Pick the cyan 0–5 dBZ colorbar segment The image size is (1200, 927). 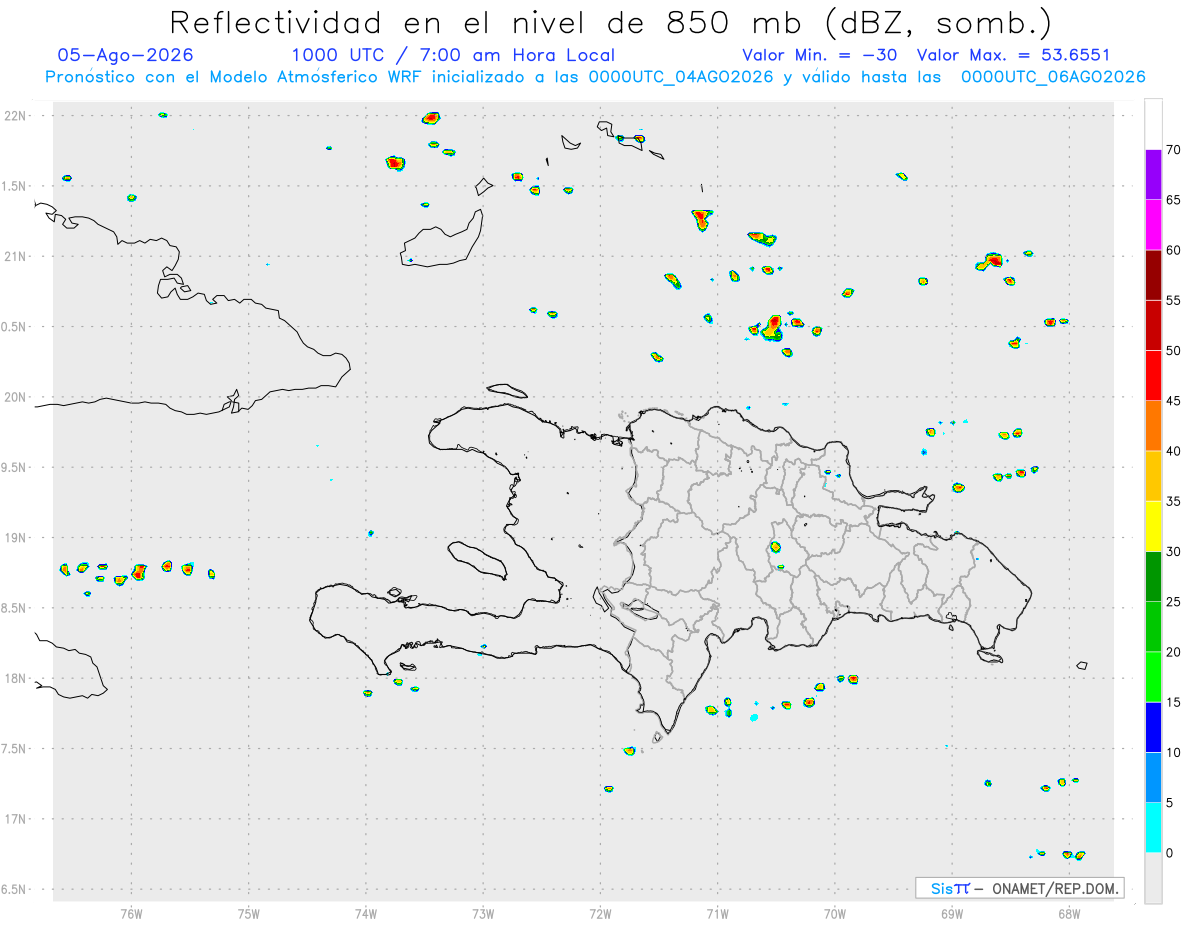click(1153, 828)
